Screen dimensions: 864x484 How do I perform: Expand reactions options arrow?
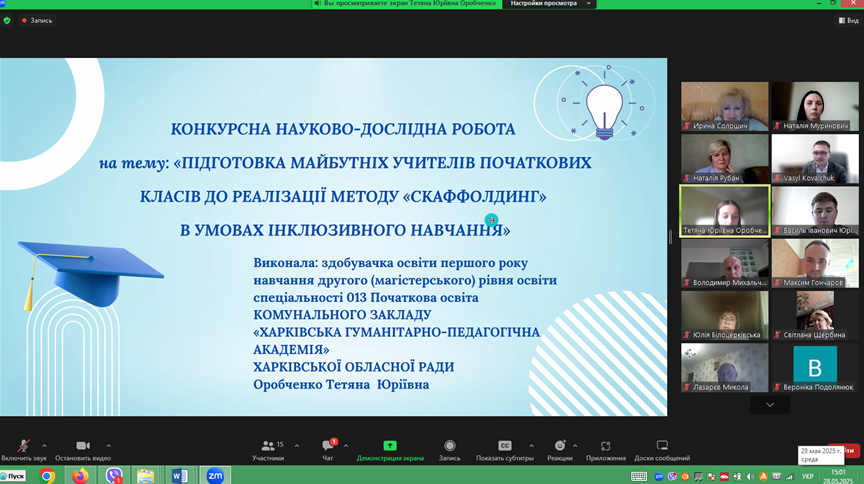click(x=575, y=445)
